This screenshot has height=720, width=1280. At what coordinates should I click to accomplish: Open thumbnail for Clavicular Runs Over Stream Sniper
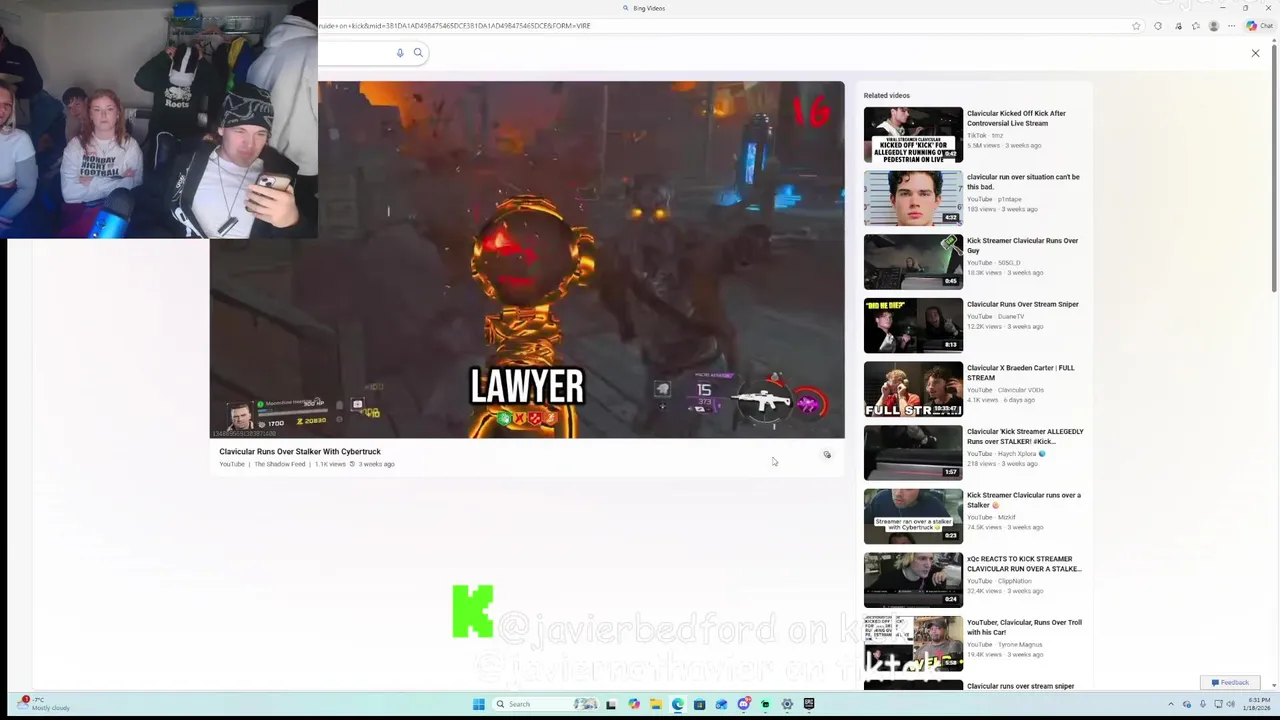click(913, 326)
